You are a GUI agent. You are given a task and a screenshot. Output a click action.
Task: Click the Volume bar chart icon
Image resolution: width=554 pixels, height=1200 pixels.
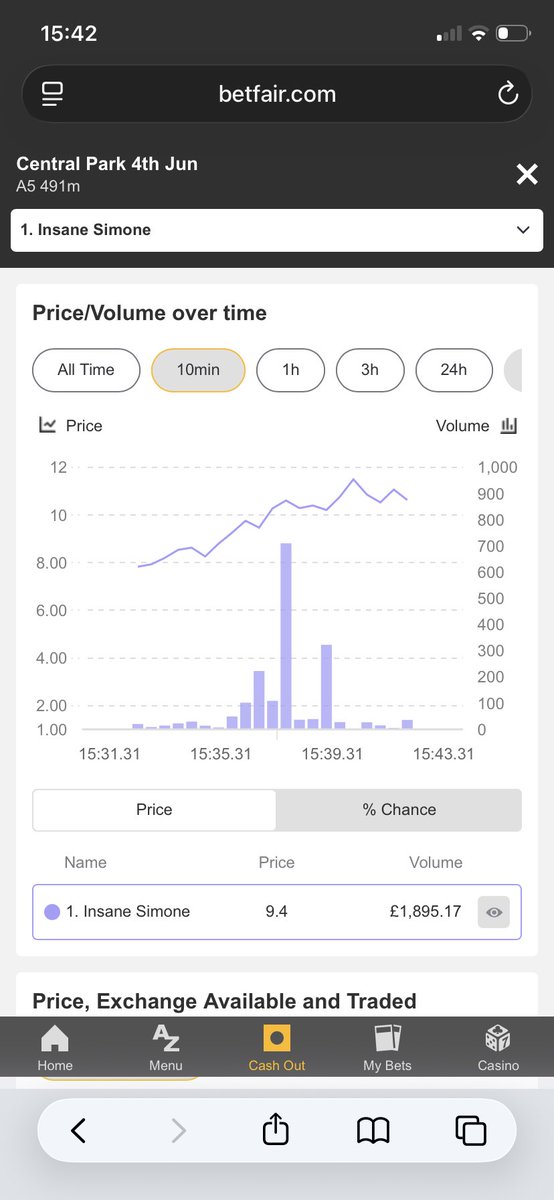pyautogui.click(x=509, y=425)
